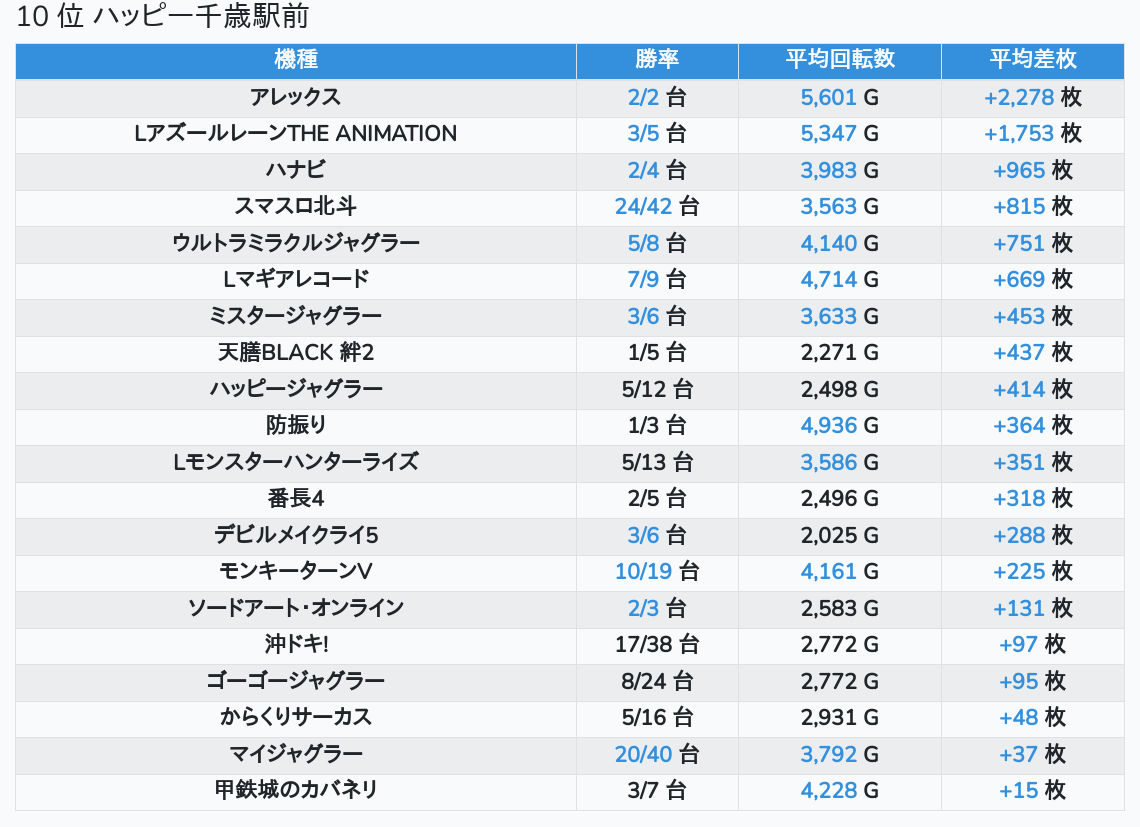The image size is (1140, 827).
Task: Select the 'ゴーゴージャグラー' row name
Action: click(x=296, y=681)
